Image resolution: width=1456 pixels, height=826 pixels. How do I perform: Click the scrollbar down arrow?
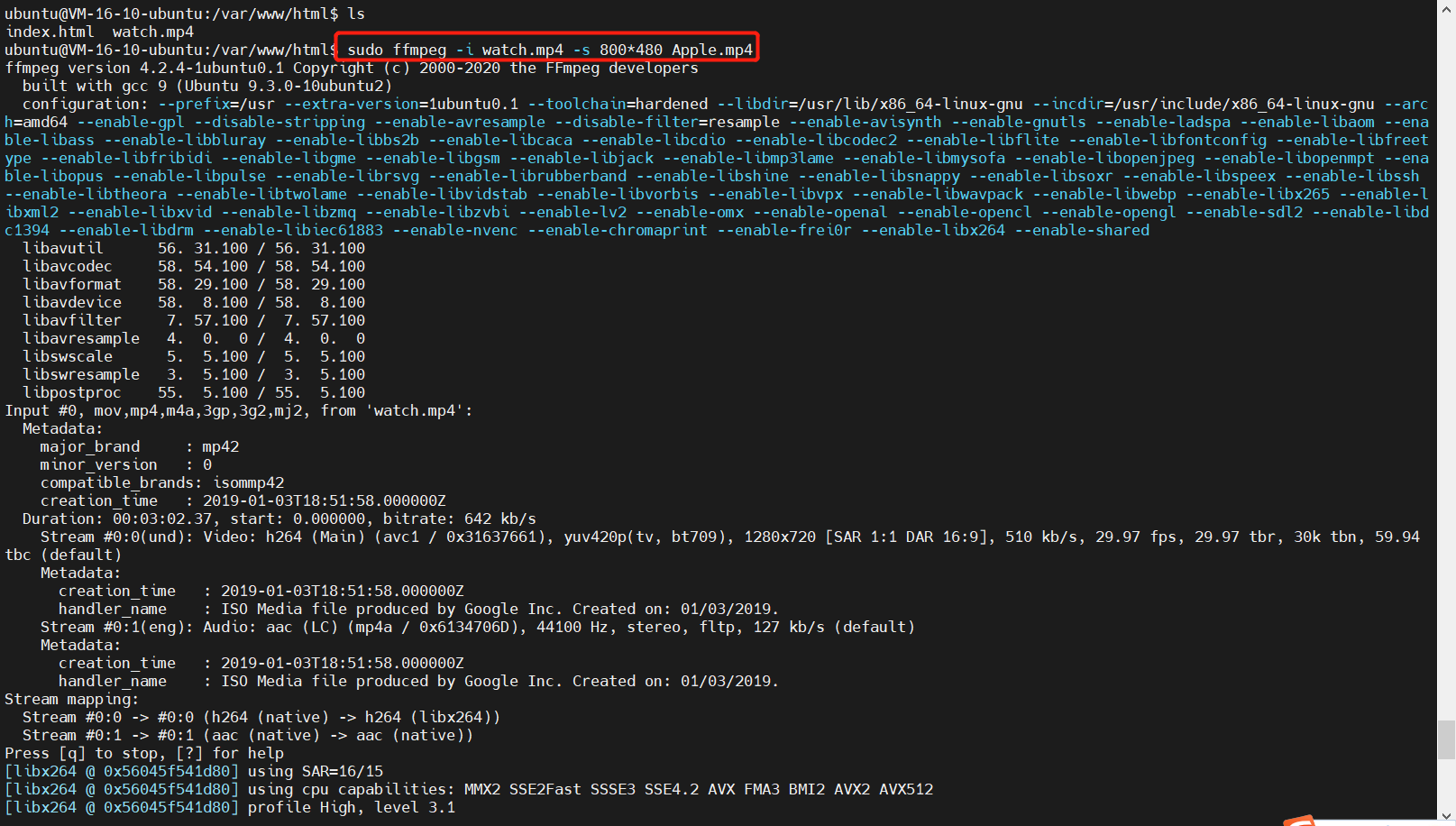click(1447, 814)
